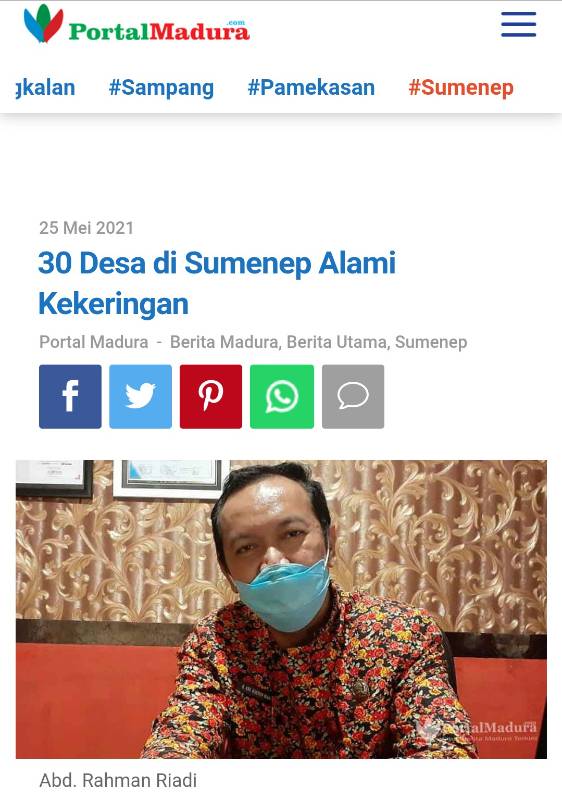Click the PortalMadura watermark on photo
The width and height of the screenshot is (562, 800).
pyautogui.click(x=477, y=730)
